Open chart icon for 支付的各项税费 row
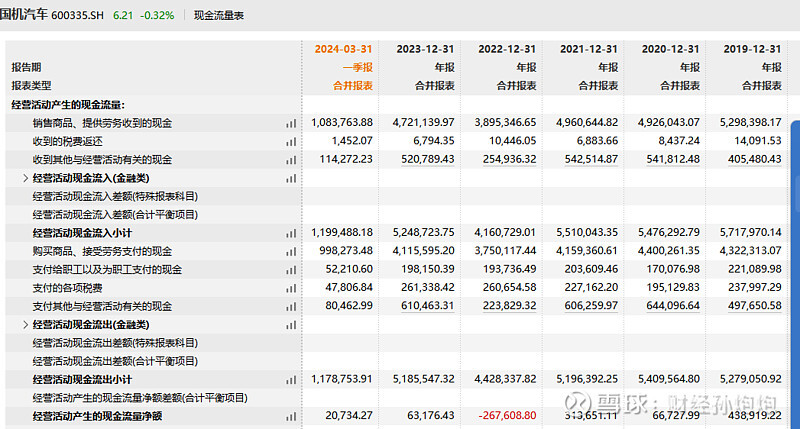The height and width of the screenshot is (429, 800). point(291,289)
